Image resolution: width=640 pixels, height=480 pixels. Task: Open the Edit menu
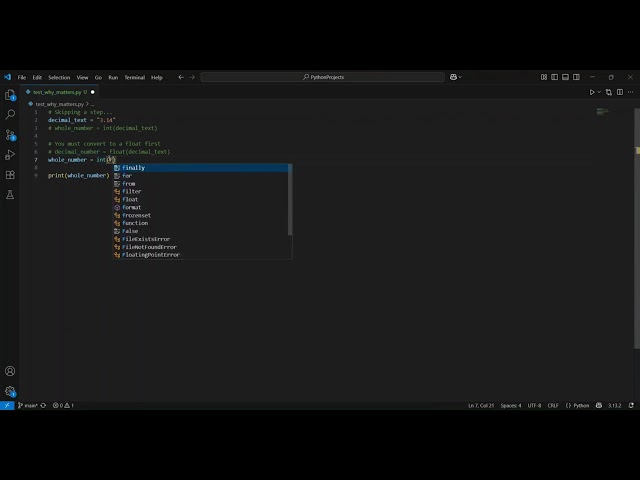[37, 77]
